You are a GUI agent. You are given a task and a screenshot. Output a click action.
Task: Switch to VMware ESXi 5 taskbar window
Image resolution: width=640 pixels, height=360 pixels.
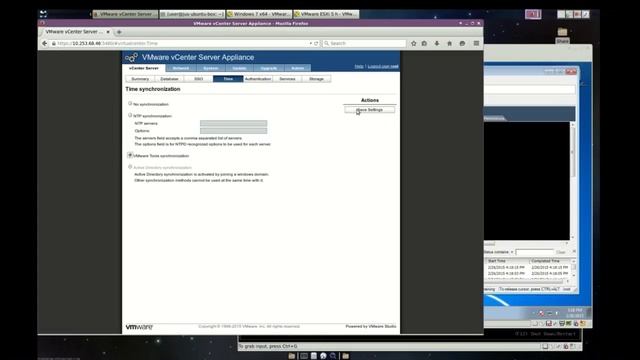(x=326, y=14)
